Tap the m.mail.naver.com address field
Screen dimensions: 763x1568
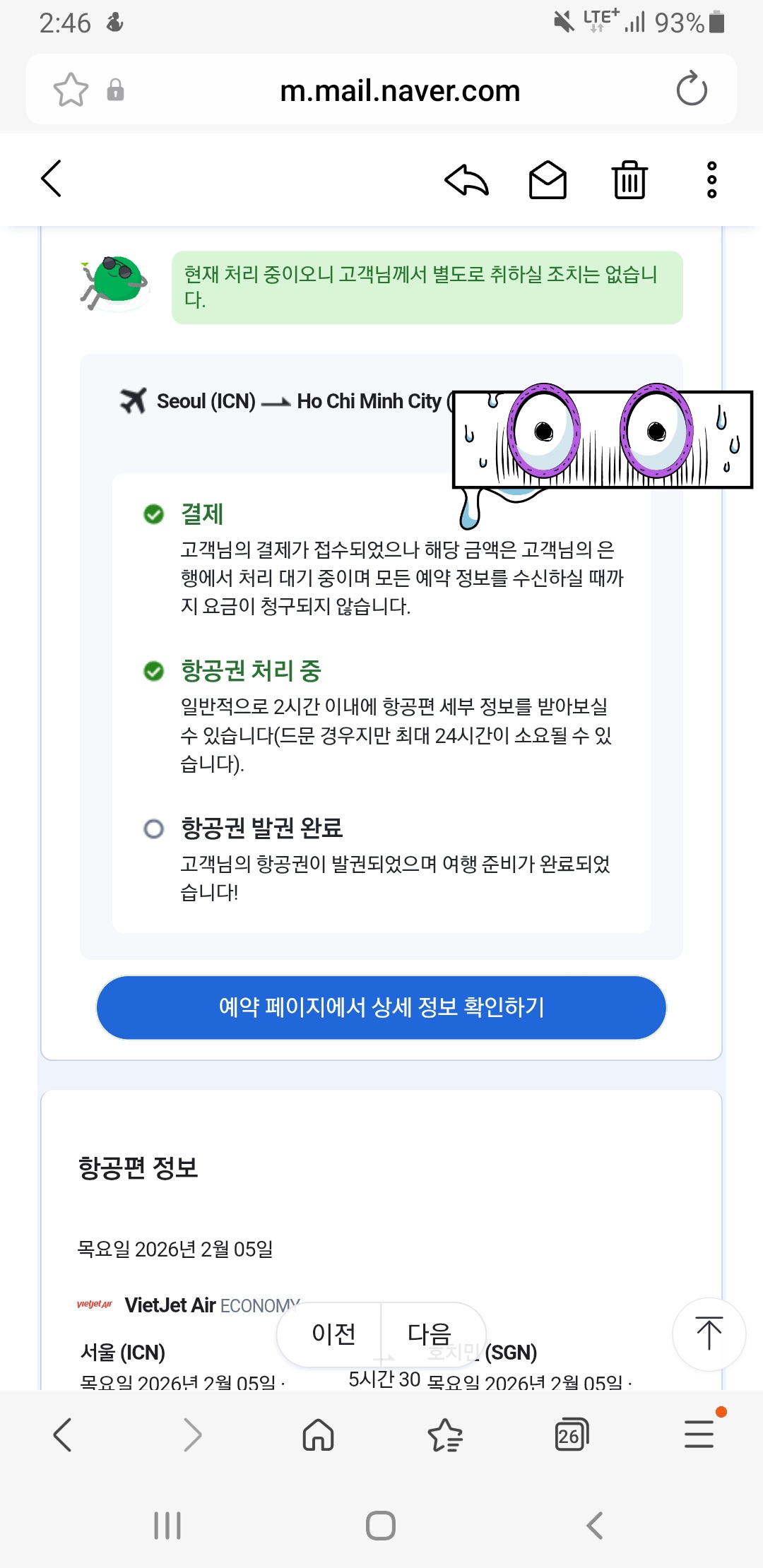(x=400, y=90)
